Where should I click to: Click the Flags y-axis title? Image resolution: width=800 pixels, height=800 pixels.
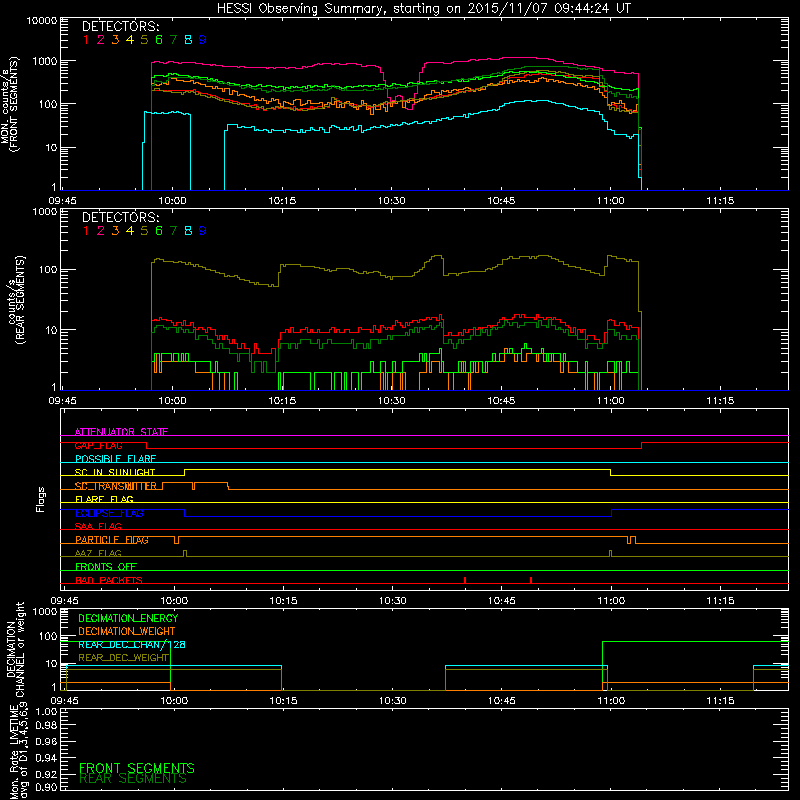coord(41,499)
